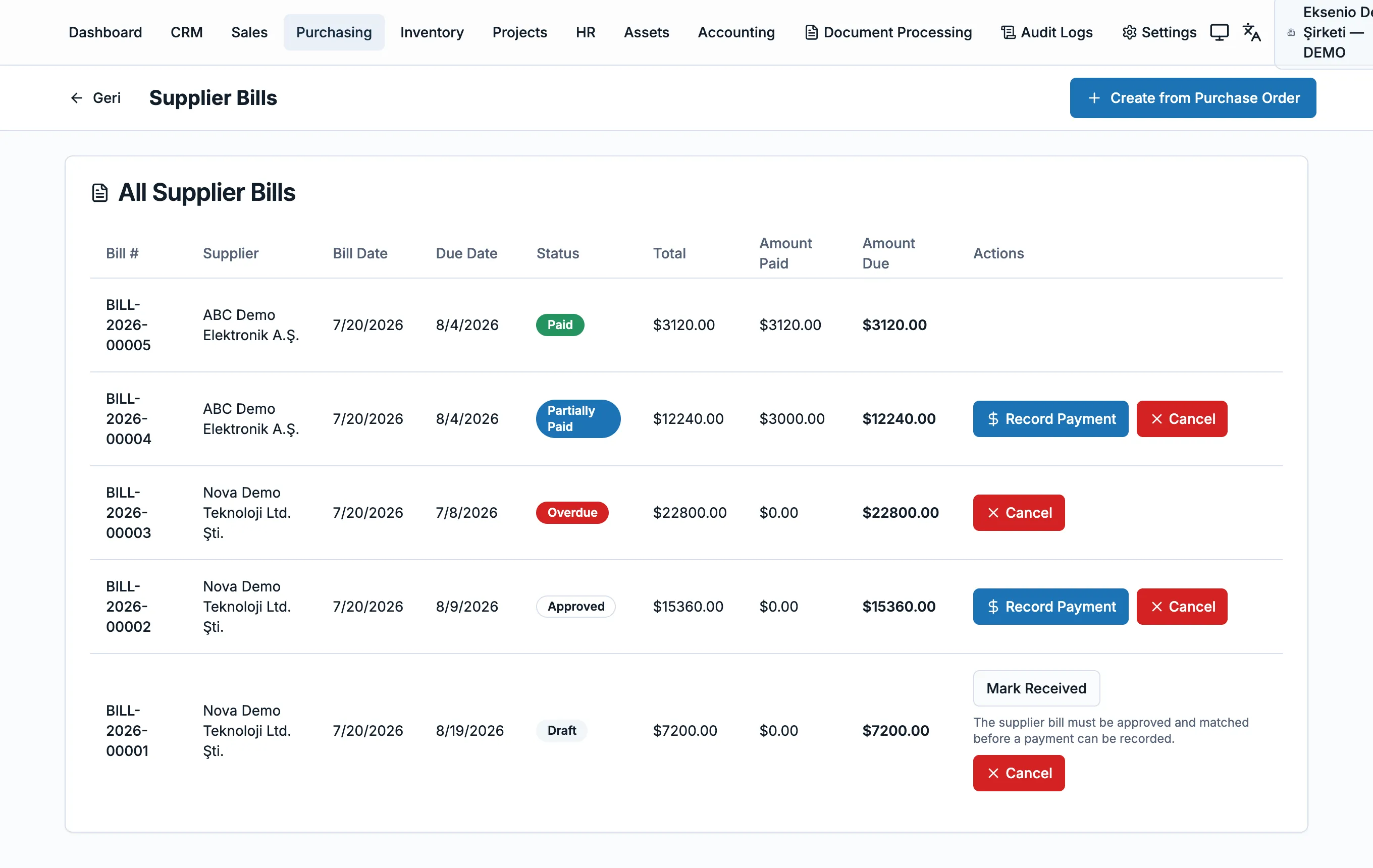
Task: Record Payment for BILL-2026-00004
Action: [1050, 419]
